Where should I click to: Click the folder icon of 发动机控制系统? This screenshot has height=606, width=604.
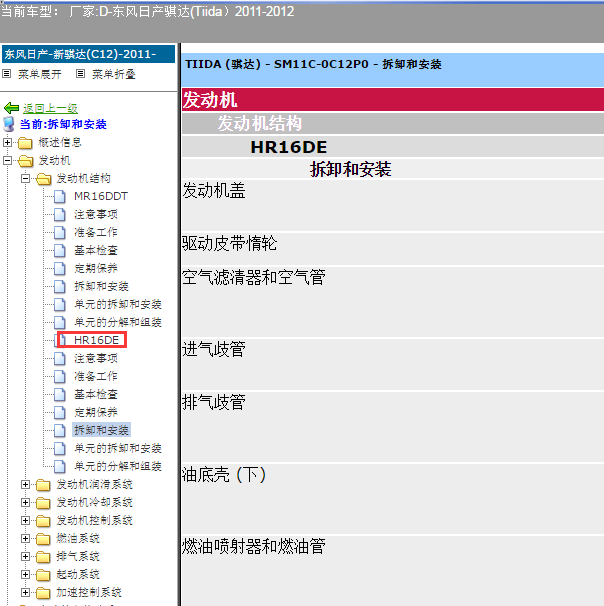[x=43, y=521]
